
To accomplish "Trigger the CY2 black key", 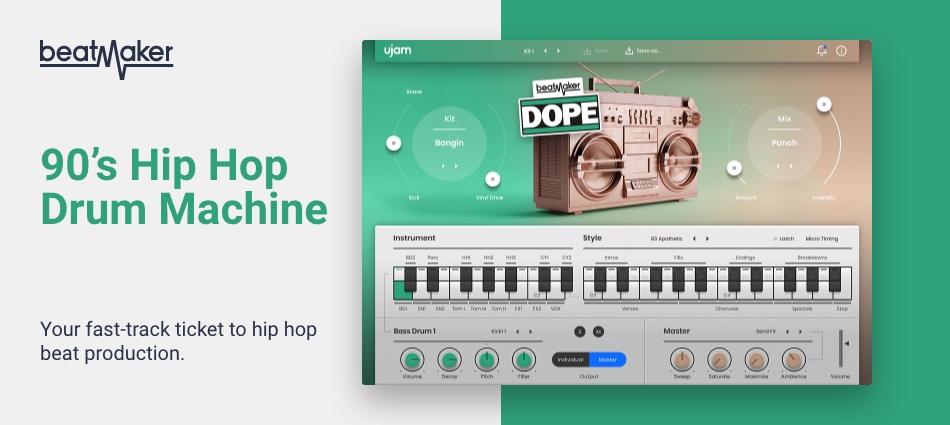I will click(x=566, y=279).
